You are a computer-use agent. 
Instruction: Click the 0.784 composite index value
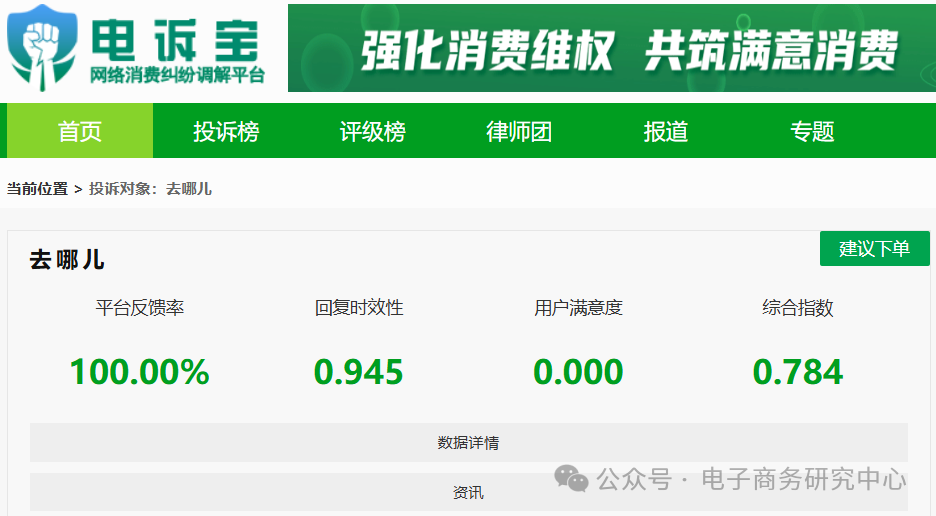pos(798,371)
